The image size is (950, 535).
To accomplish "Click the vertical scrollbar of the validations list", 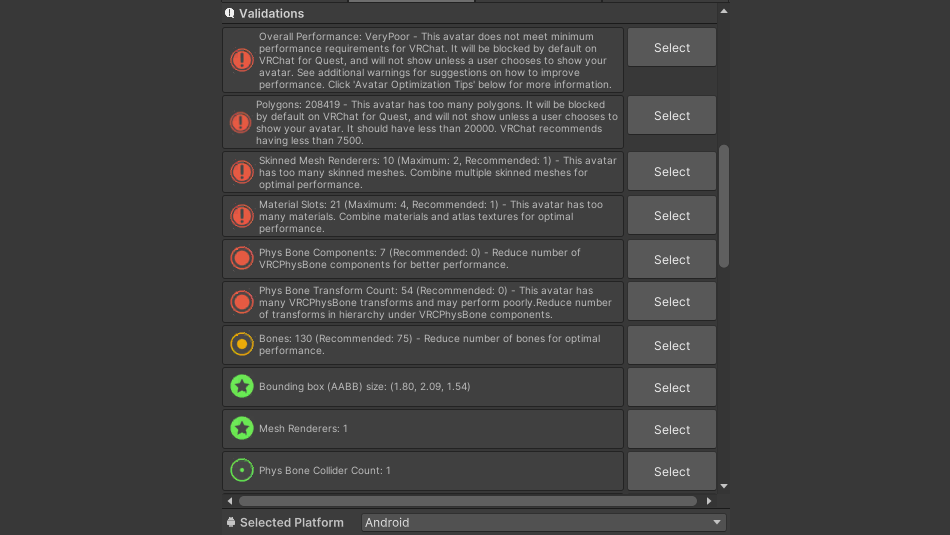I will (x=724, y=205).
